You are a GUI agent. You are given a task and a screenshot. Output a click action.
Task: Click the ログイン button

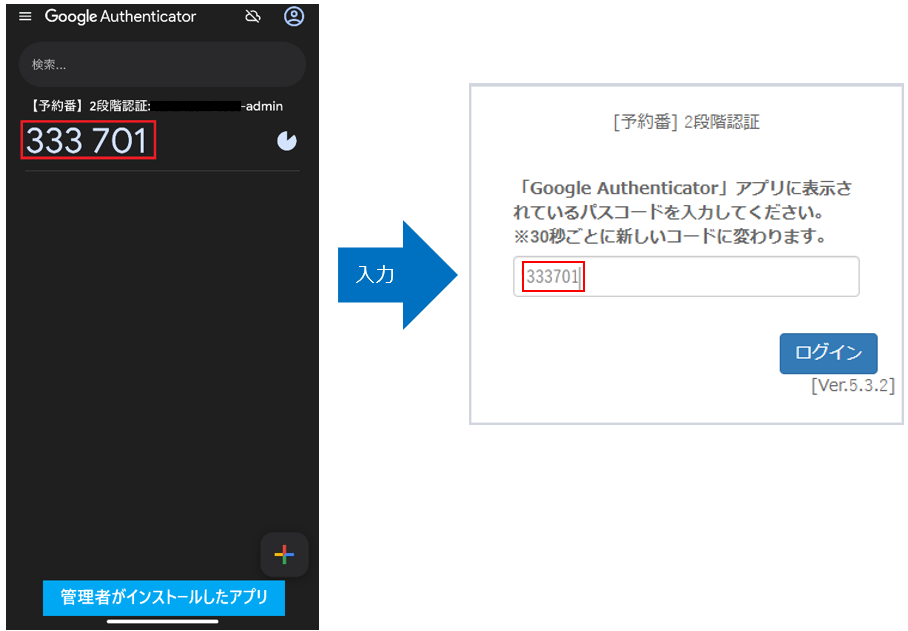pos(828,353)
